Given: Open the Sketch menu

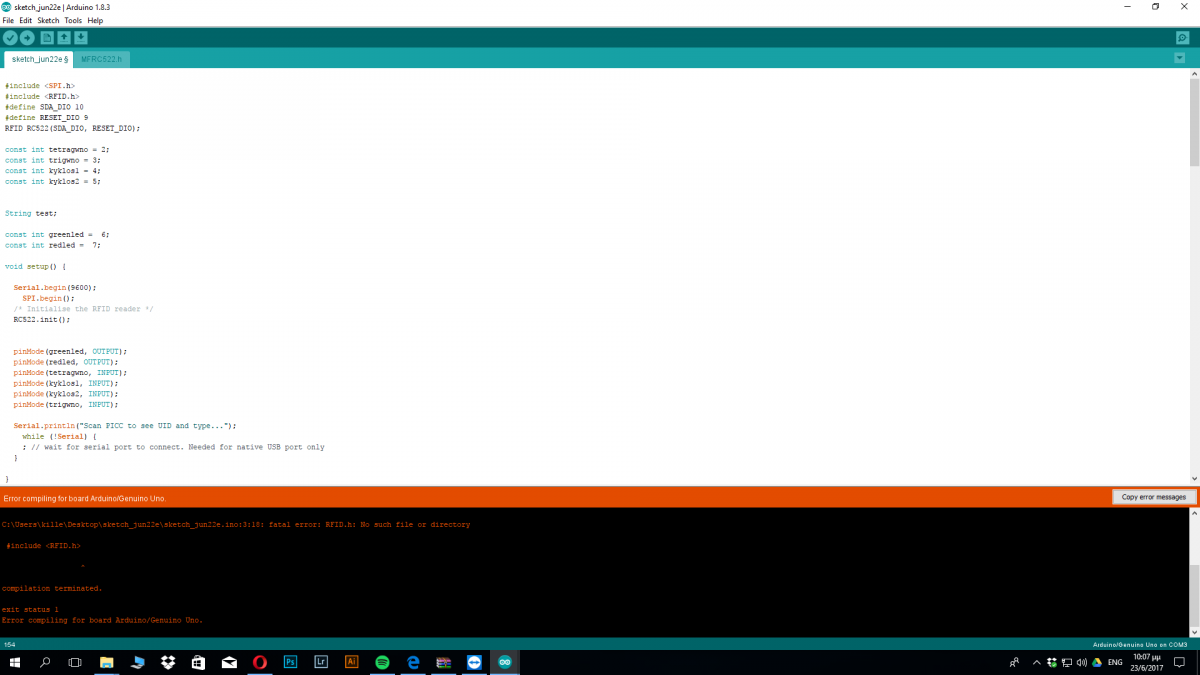Looking at the screenshot, I should pos(48,20).
